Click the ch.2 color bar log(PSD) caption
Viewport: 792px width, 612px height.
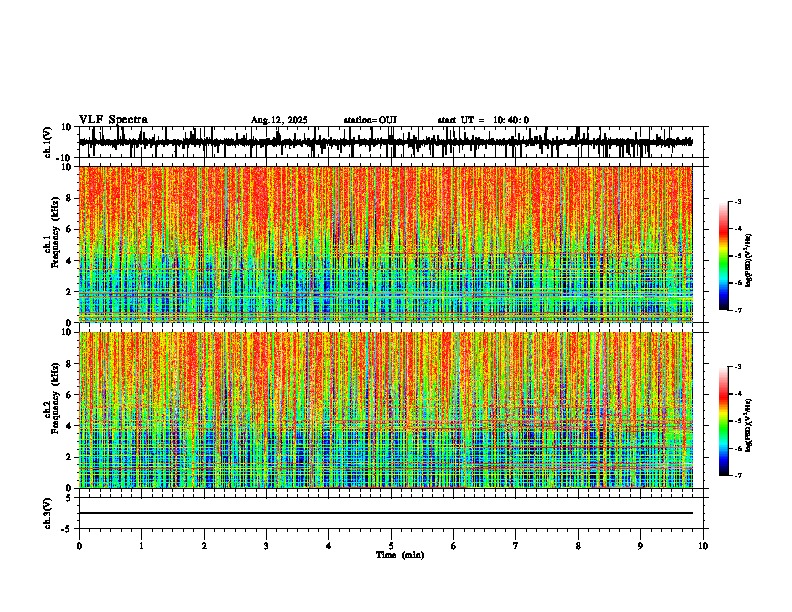749,425
